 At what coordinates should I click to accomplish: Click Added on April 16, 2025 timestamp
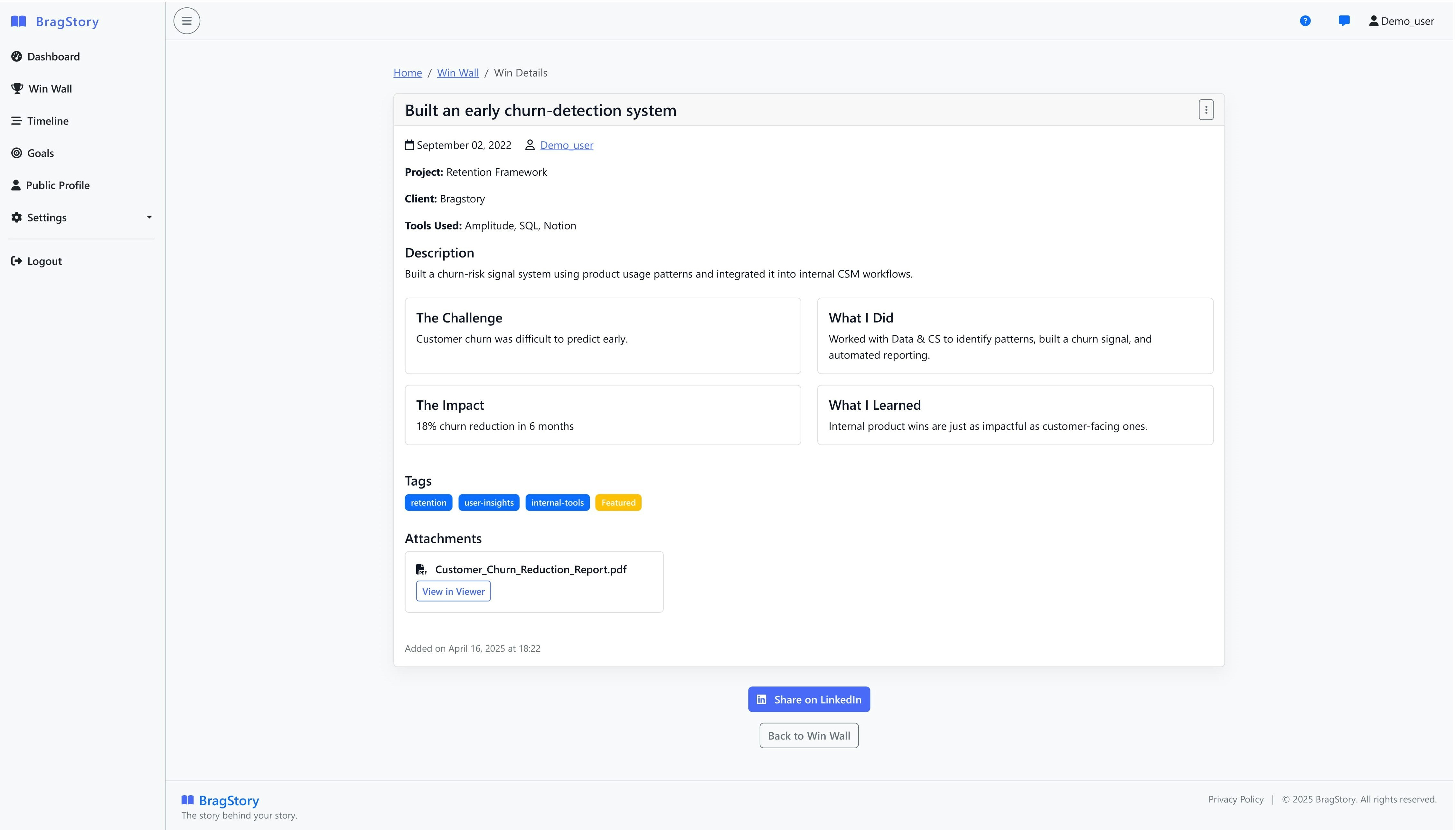tap(473, 648)
